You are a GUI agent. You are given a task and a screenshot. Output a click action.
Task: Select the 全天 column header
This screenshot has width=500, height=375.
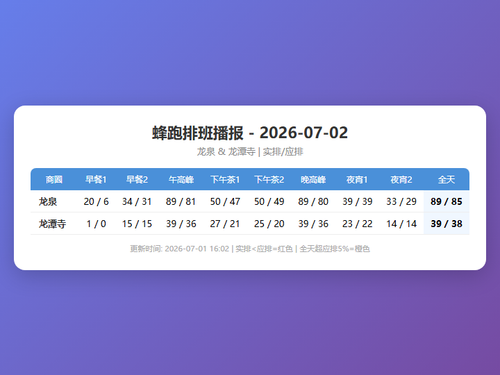coord(446,180)
